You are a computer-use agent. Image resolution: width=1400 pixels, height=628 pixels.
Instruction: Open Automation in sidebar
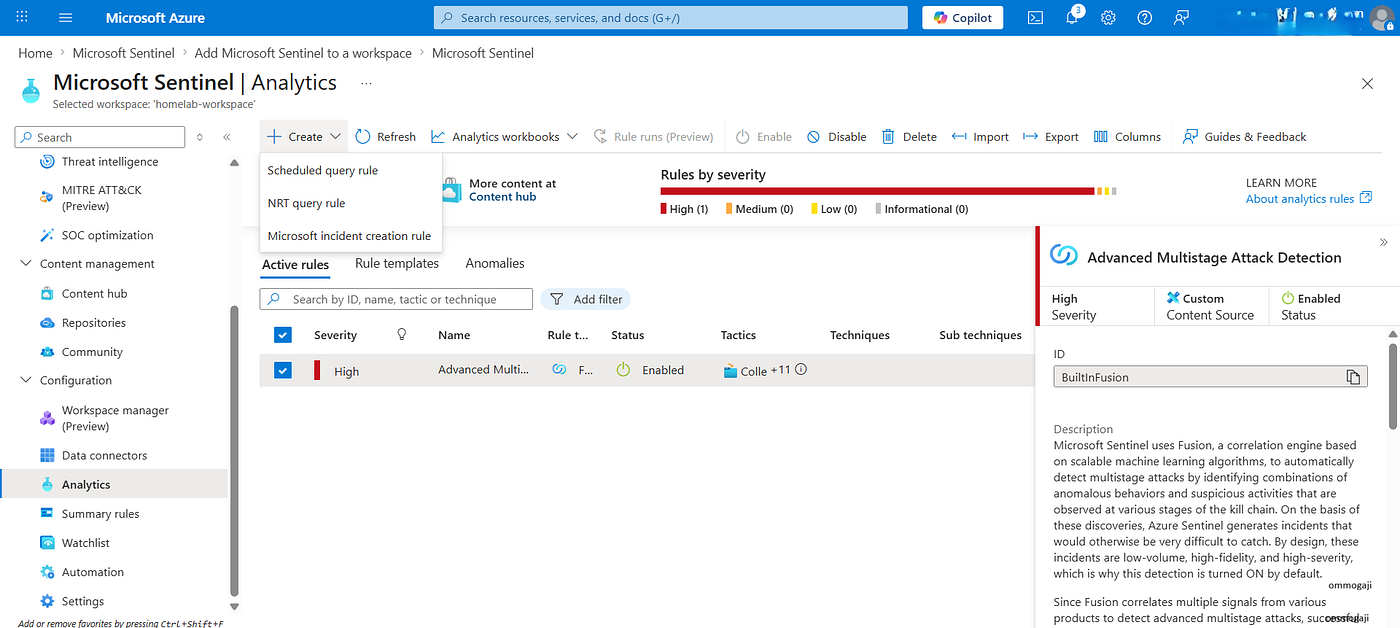(93, 572)
